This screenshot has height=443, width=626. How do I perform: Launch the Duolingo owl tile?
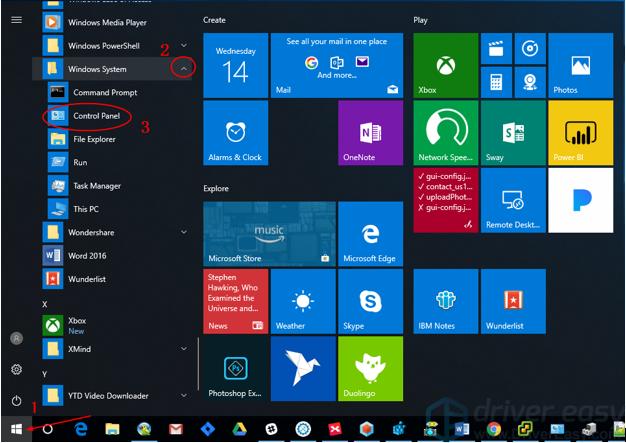[x=370, y=368]
